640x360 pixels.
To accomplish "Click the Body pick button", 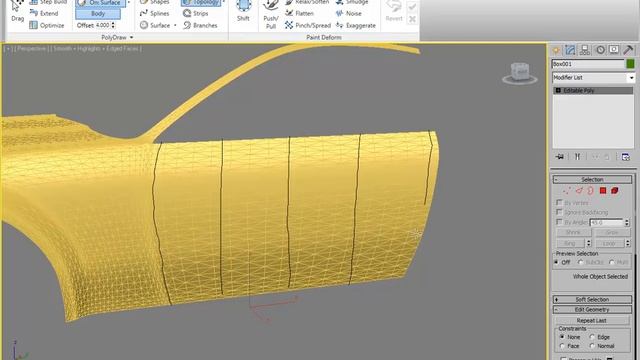I will (x=98, y=14).
